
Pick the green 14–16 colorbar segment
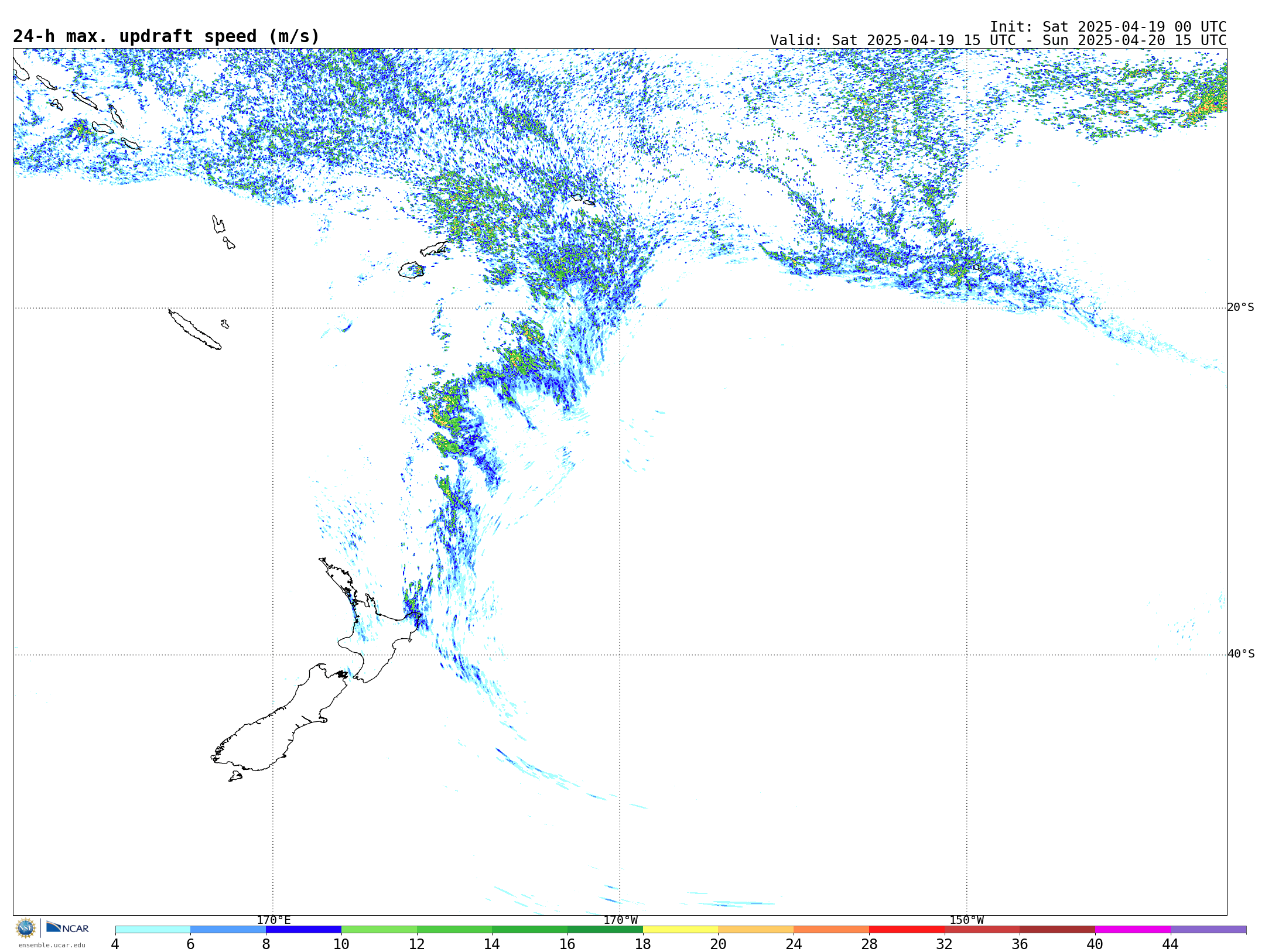point(530,930)
